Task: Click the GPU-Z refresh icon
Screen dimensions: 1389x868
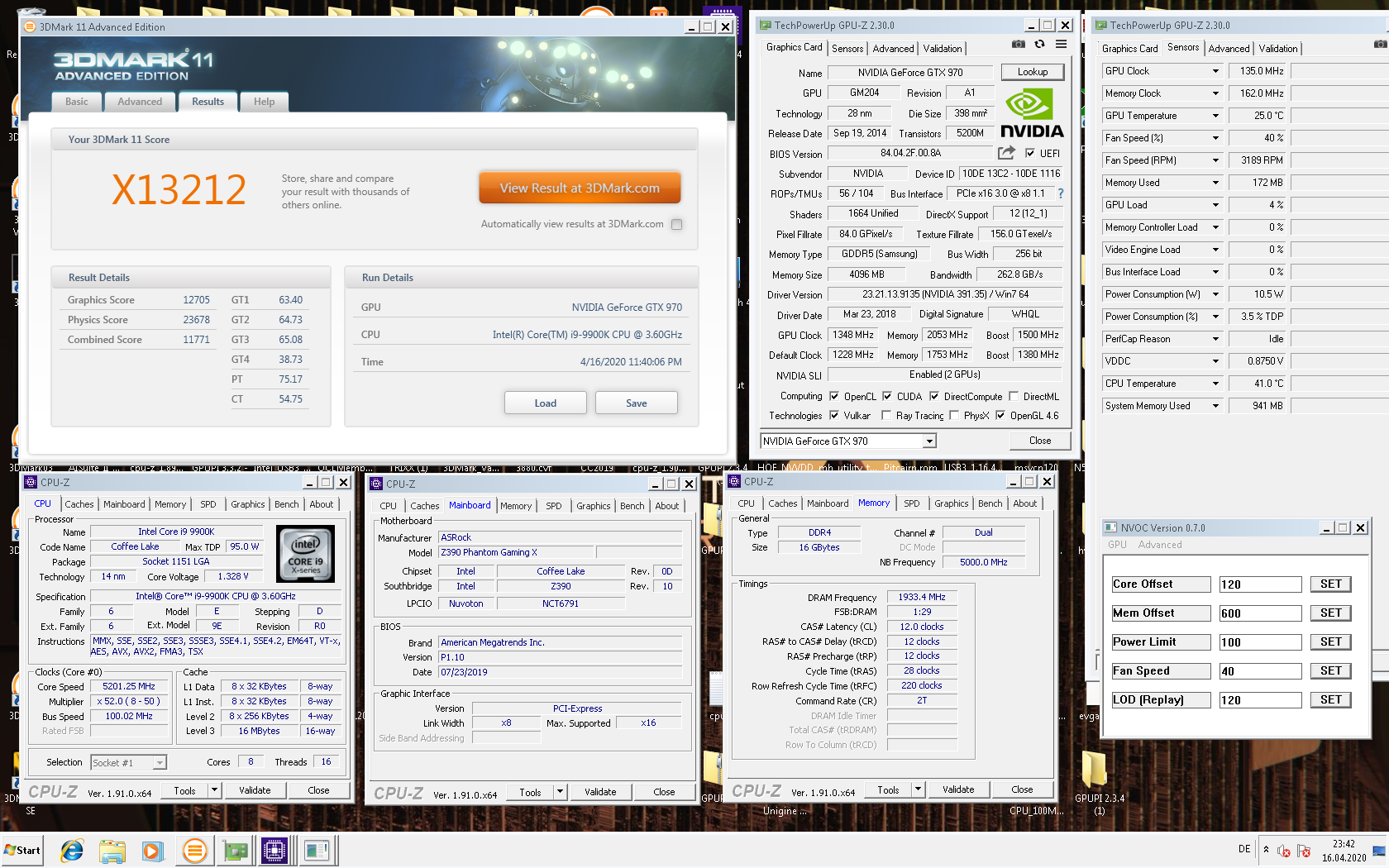Action: tap(1040, 45)
